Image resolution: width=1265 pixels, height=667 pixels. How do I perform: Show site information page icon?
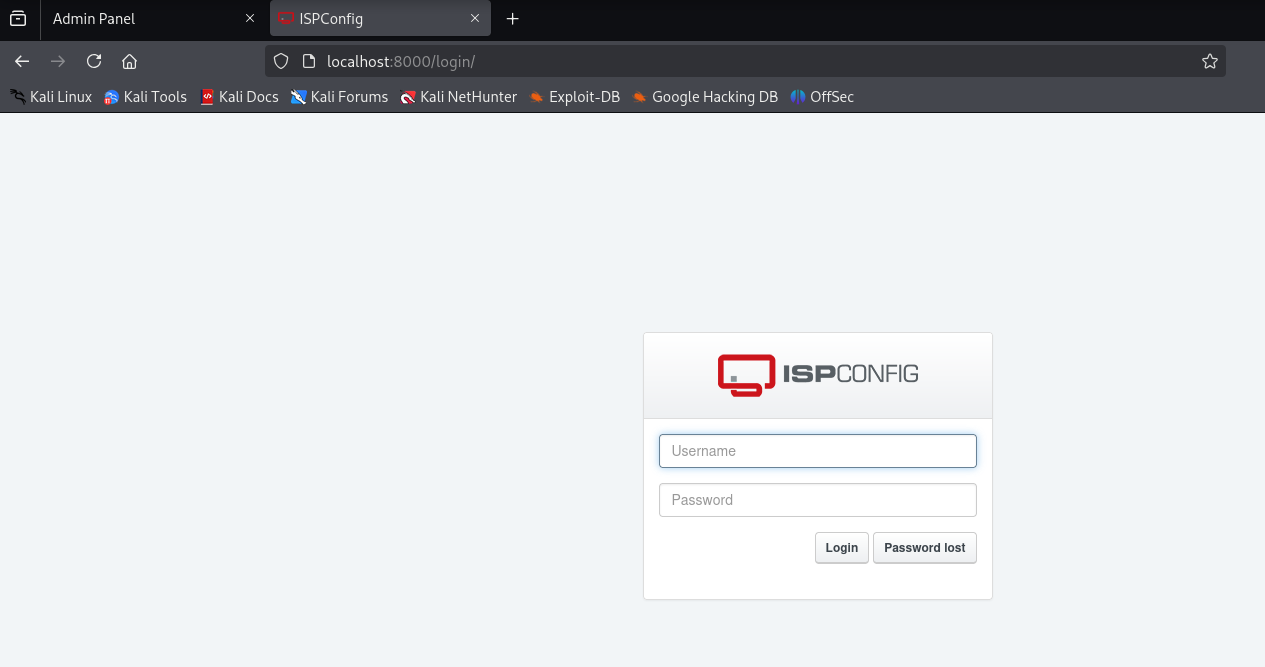(x=309, y=61)
